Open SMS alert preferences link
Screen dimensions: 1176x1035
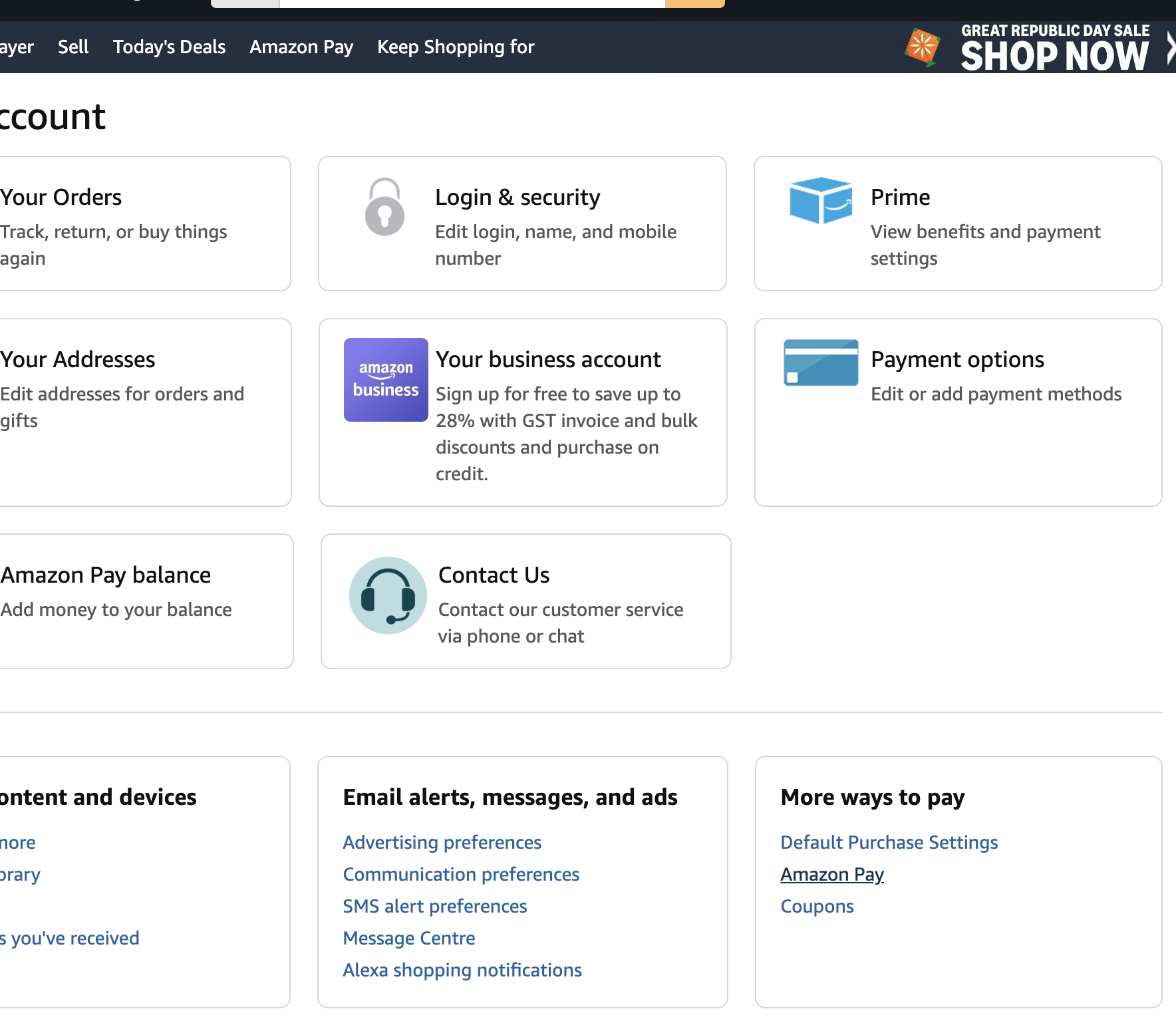tap(434, 906)
